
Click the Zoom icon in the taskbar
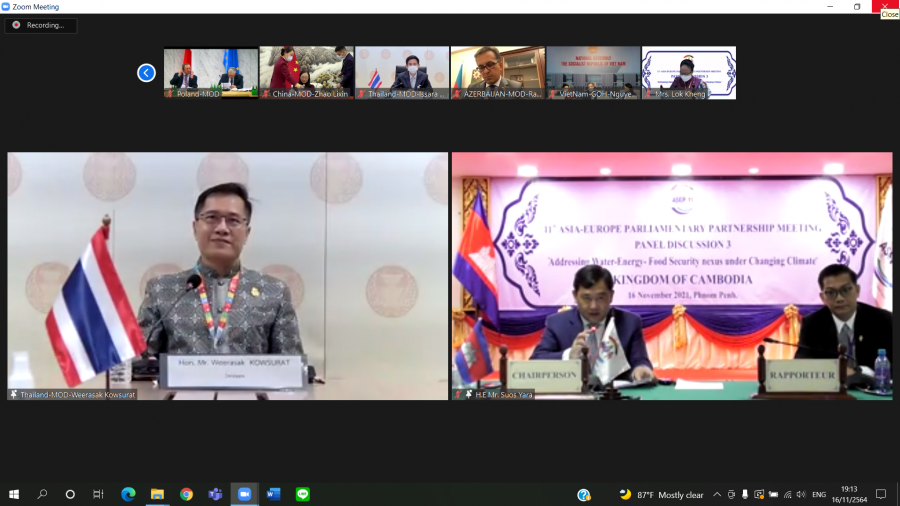244,494
